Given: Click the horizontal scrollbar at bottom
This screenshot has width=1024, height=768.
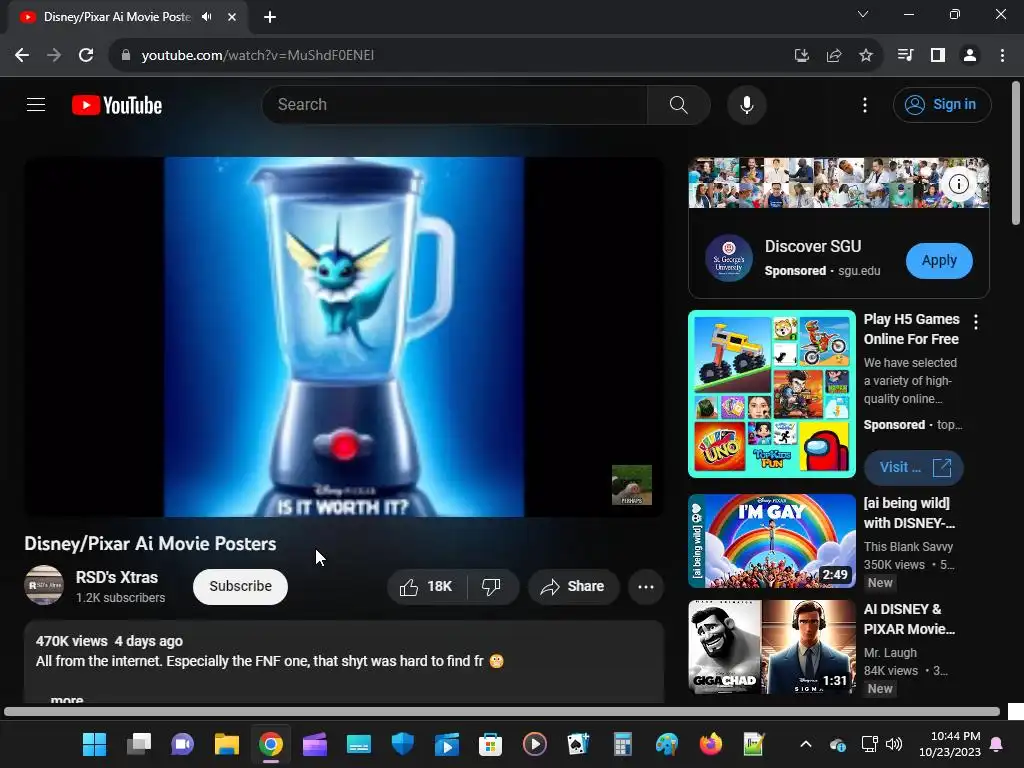Looking at the screenshot, I should pos(502,711).
